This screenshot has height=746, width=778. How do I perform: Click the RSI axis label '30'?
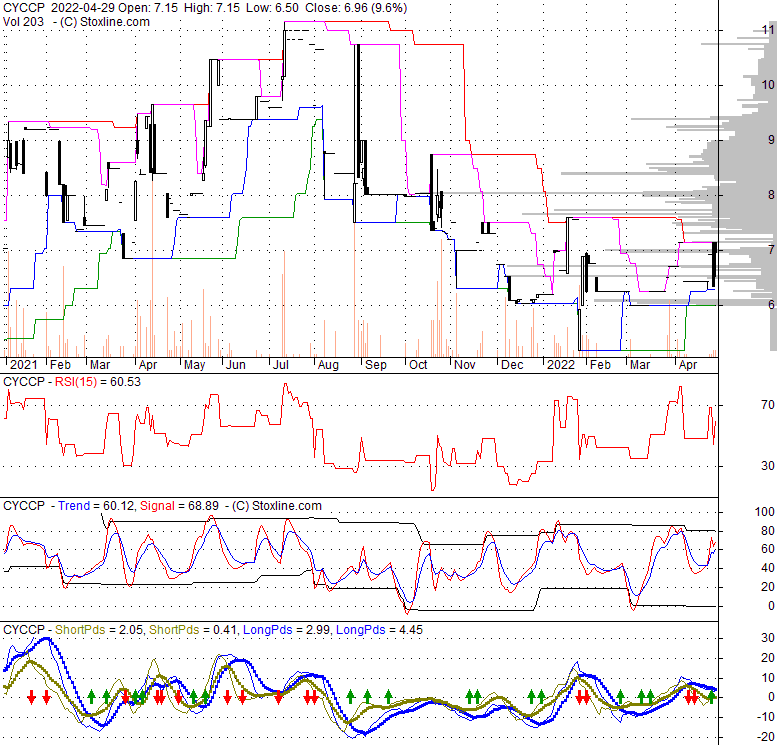768,466
